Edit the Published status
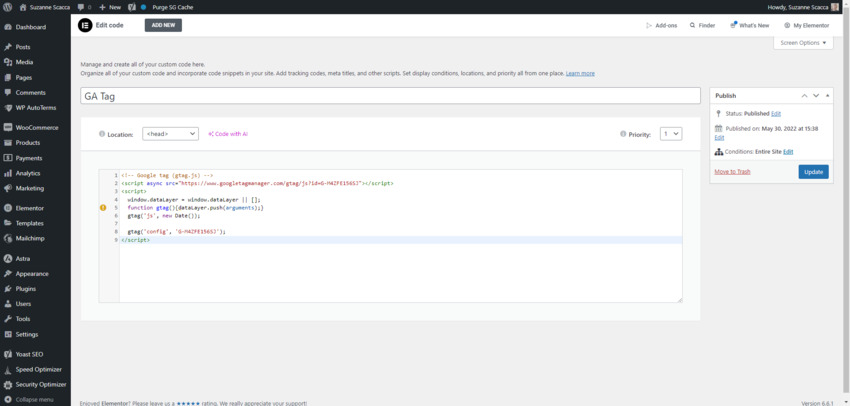This screenshot has height=406, width=850. [776, 114]
